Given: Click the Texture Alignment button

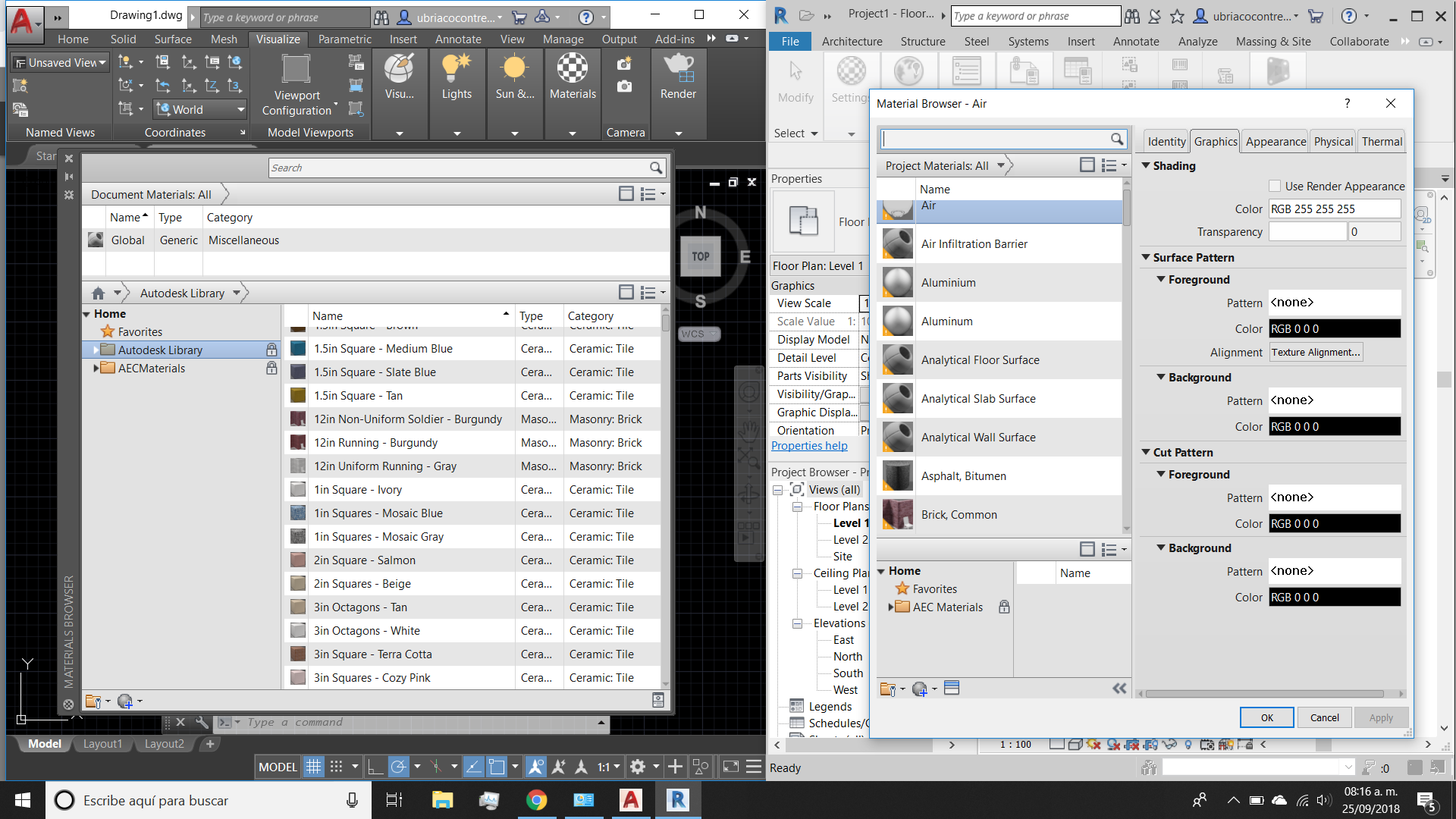Looking at the screenshot, I should coord(1315,352).
